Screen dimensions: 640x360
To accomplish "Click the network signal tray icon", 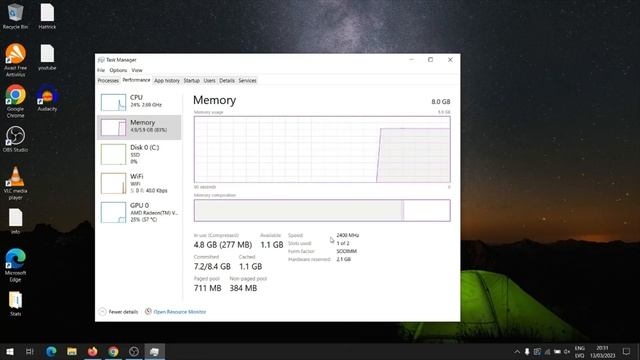I will (x=547, y=351).
